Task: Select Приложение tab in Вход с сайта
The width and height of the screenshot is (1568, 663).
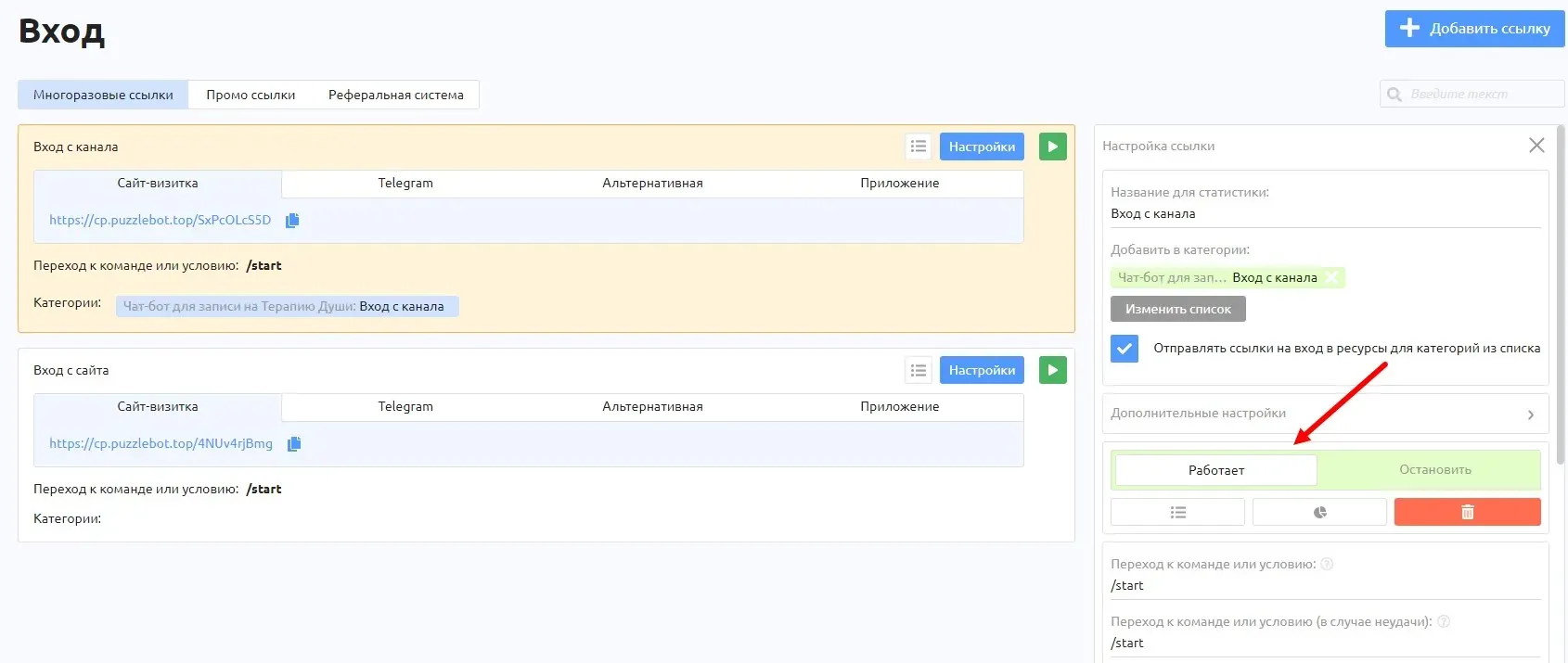Action: pos(900,407)
